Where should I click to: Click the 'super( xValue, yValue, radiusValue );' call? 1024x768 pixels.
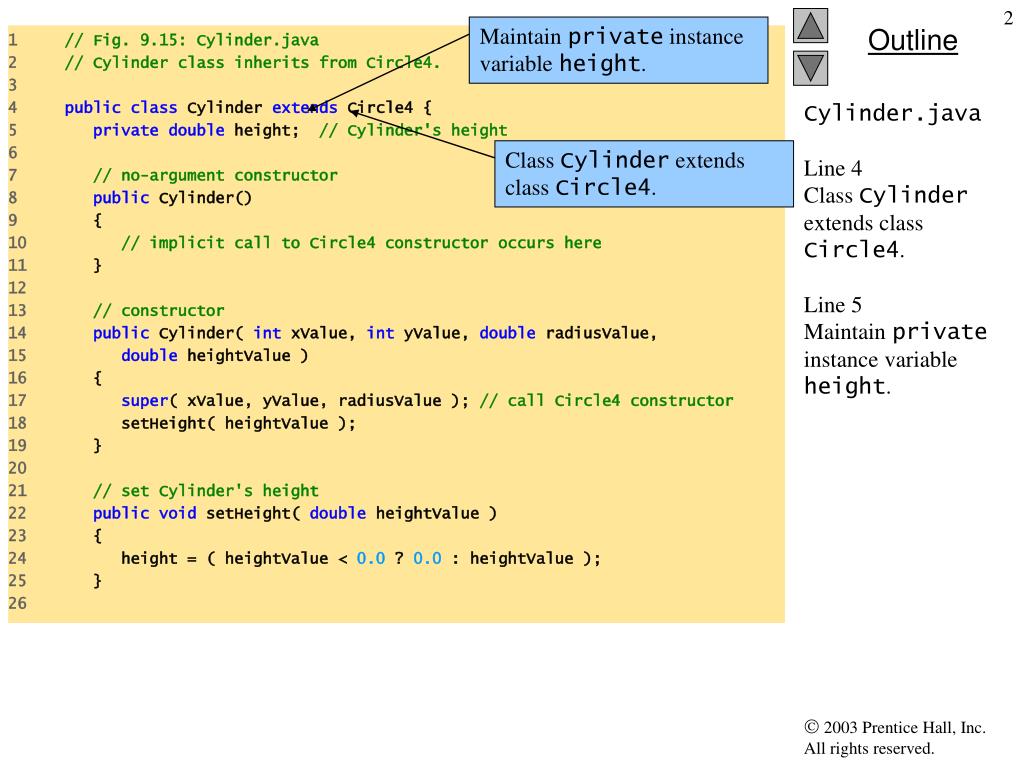[295, 400]
